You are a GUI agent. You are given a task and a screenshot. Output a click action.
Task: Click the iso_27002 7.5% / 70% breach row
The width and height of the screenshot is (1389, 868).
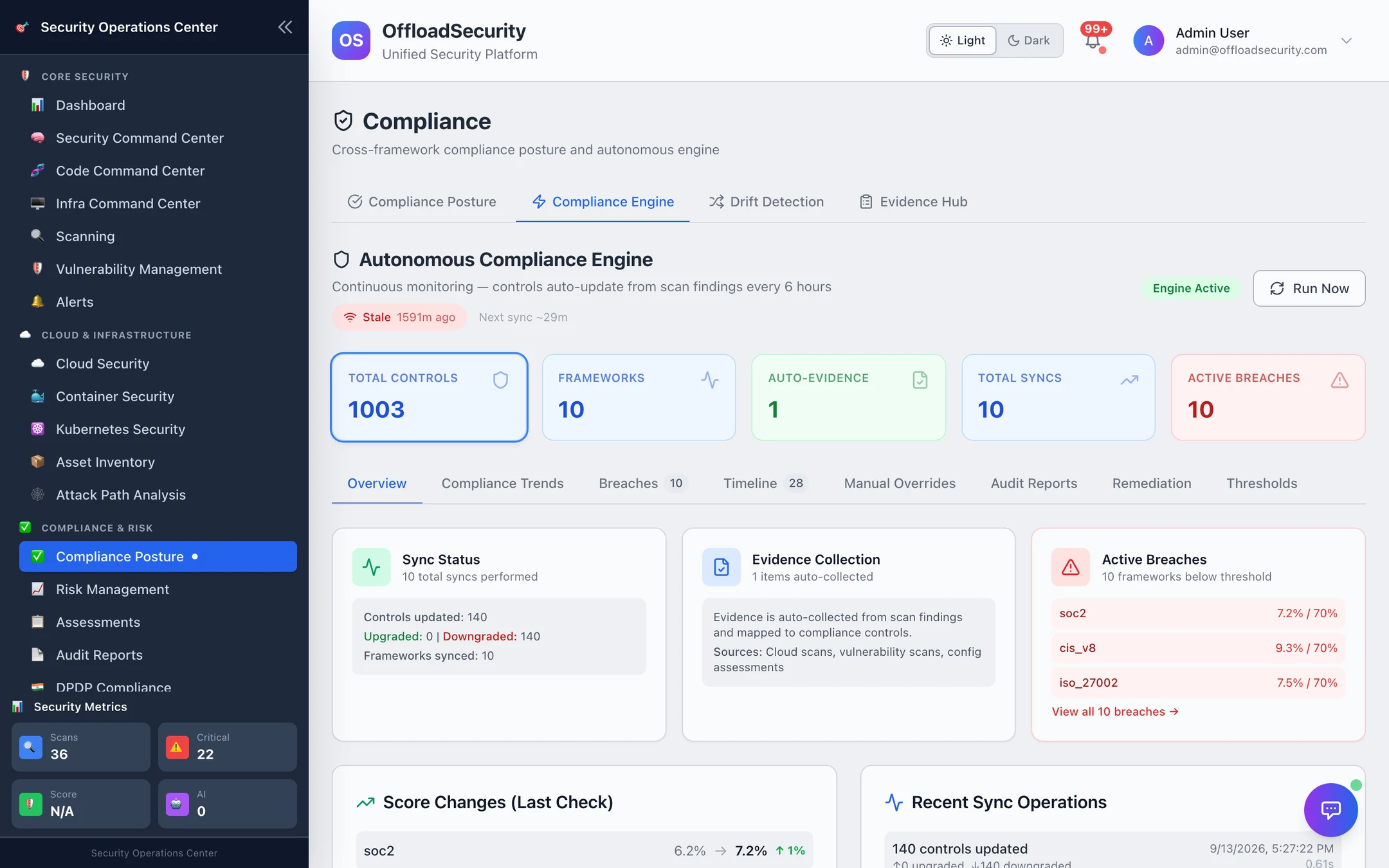tap(1198, 683)
